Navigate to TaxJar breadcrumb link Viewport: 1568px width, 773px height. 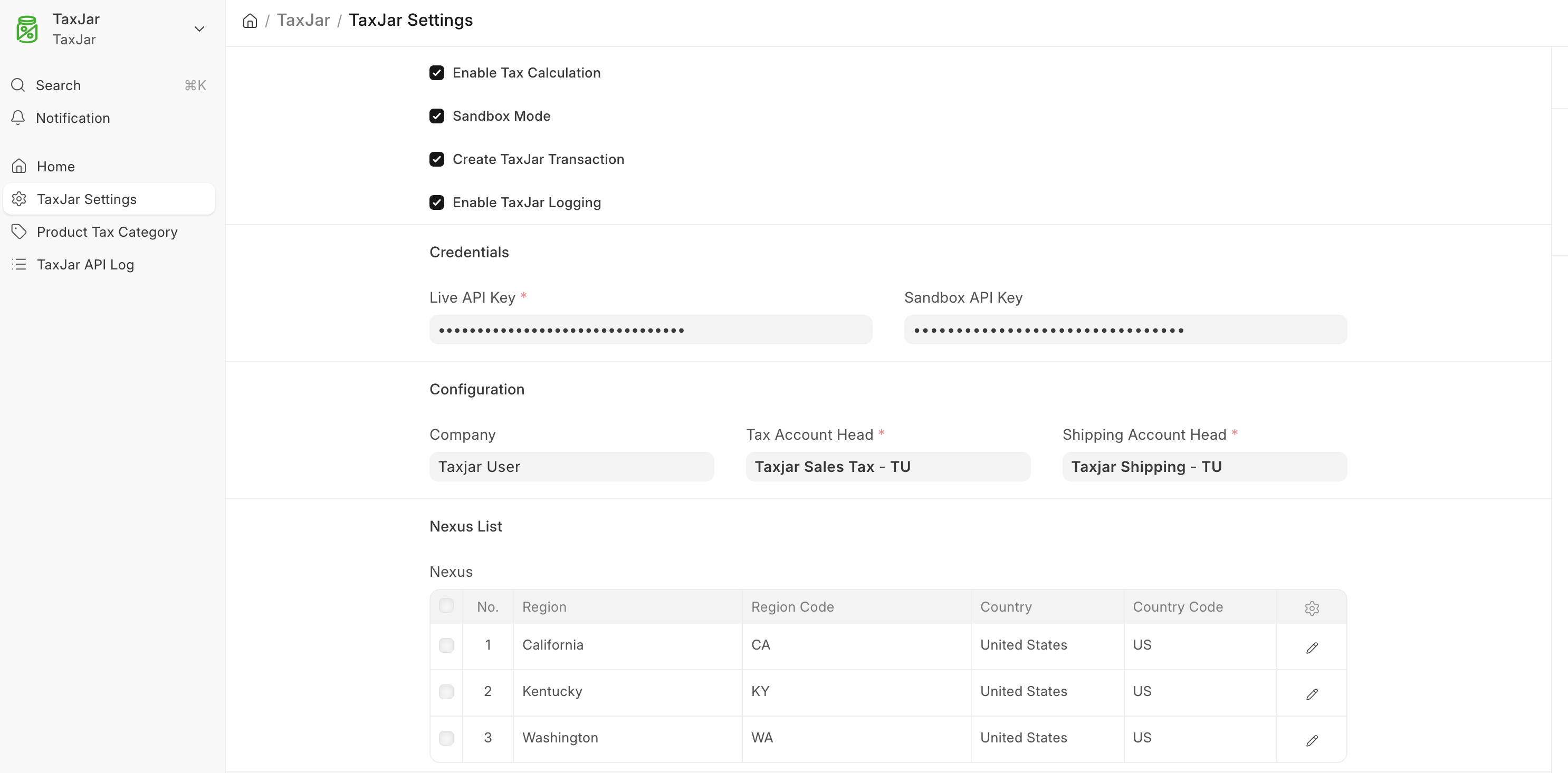coord(303,20)
